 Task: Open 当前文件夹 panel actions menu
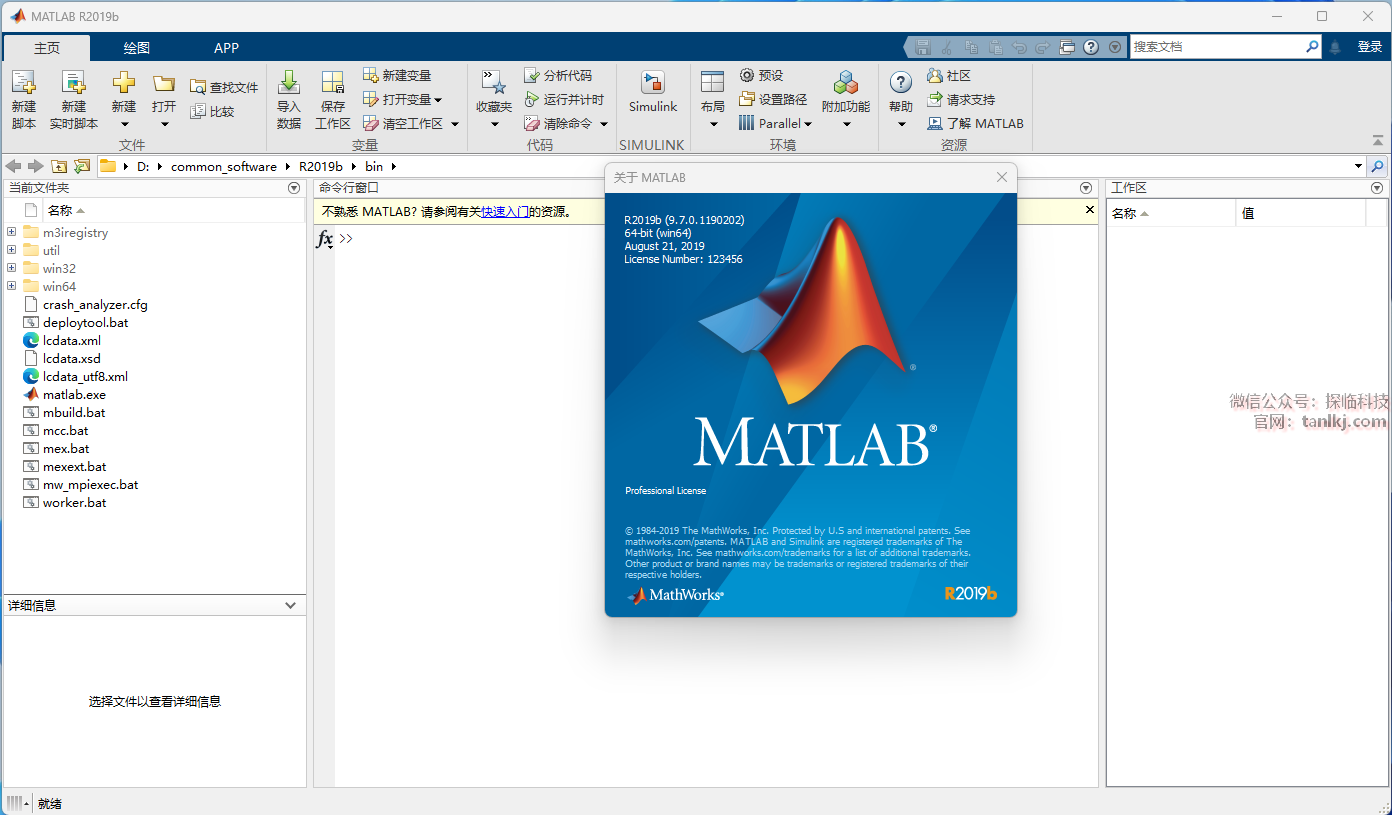tap(294, 188)
